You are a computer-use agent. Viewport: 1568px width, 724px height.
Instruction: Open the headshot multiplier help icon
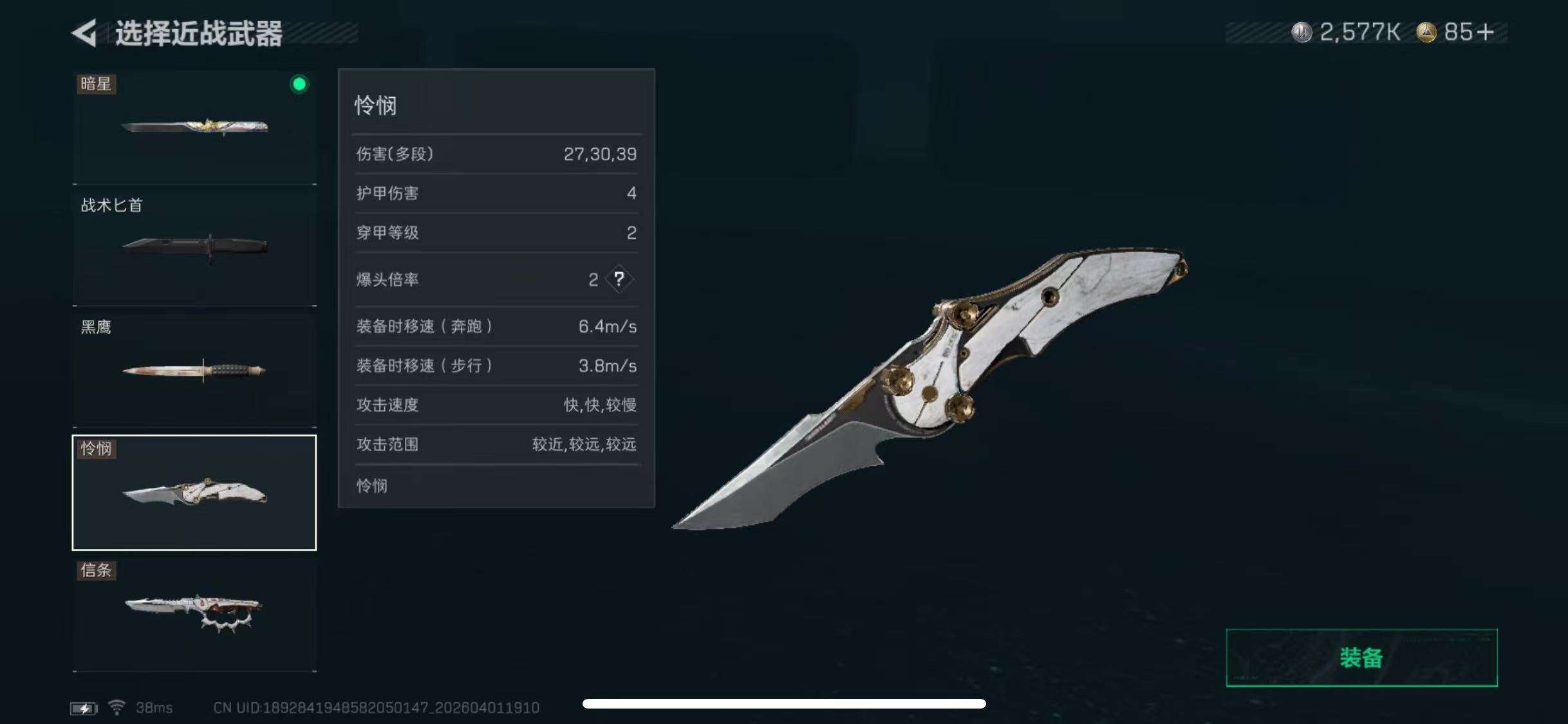click(619, 279)
